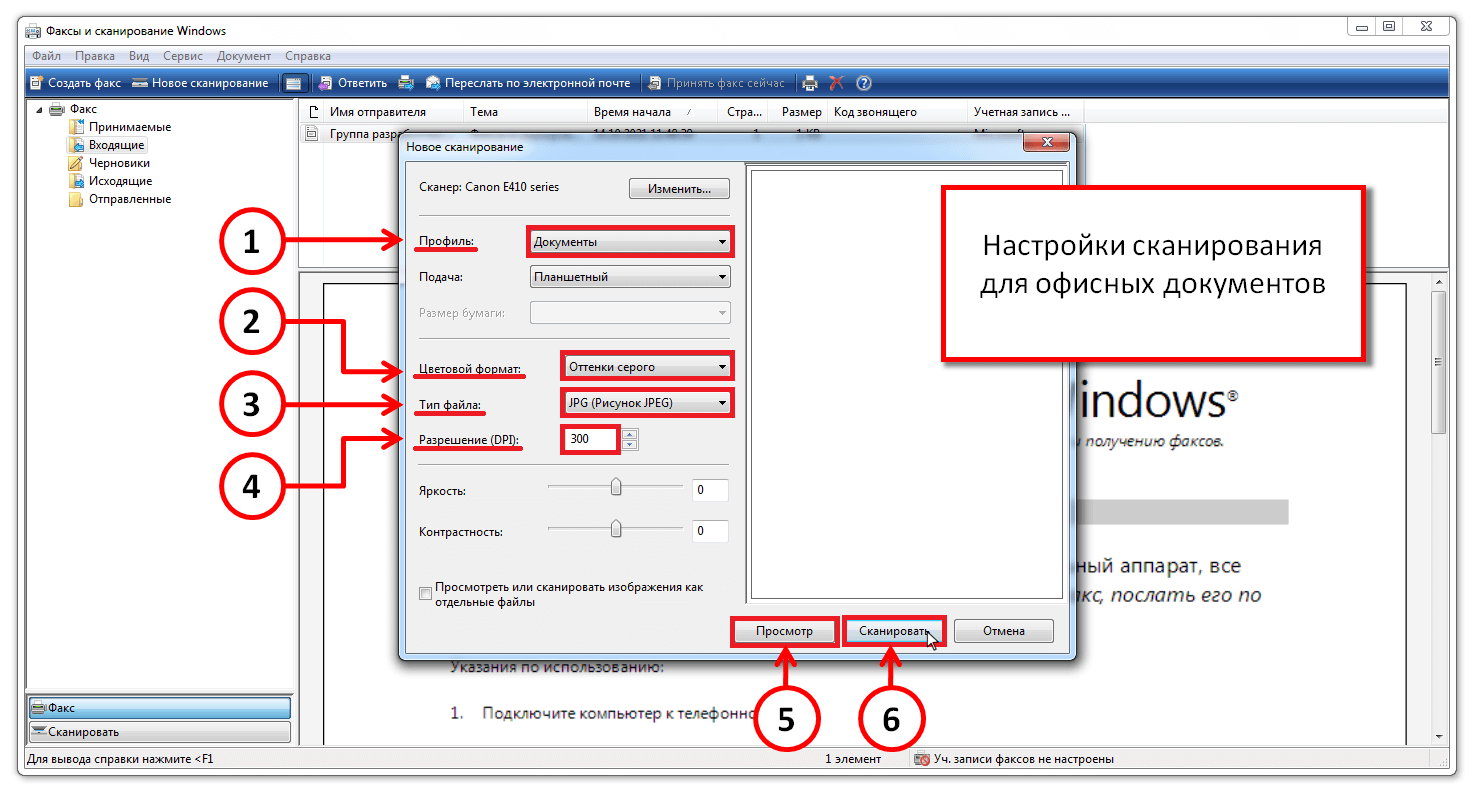Click the Стра... column header

point(746,112)
